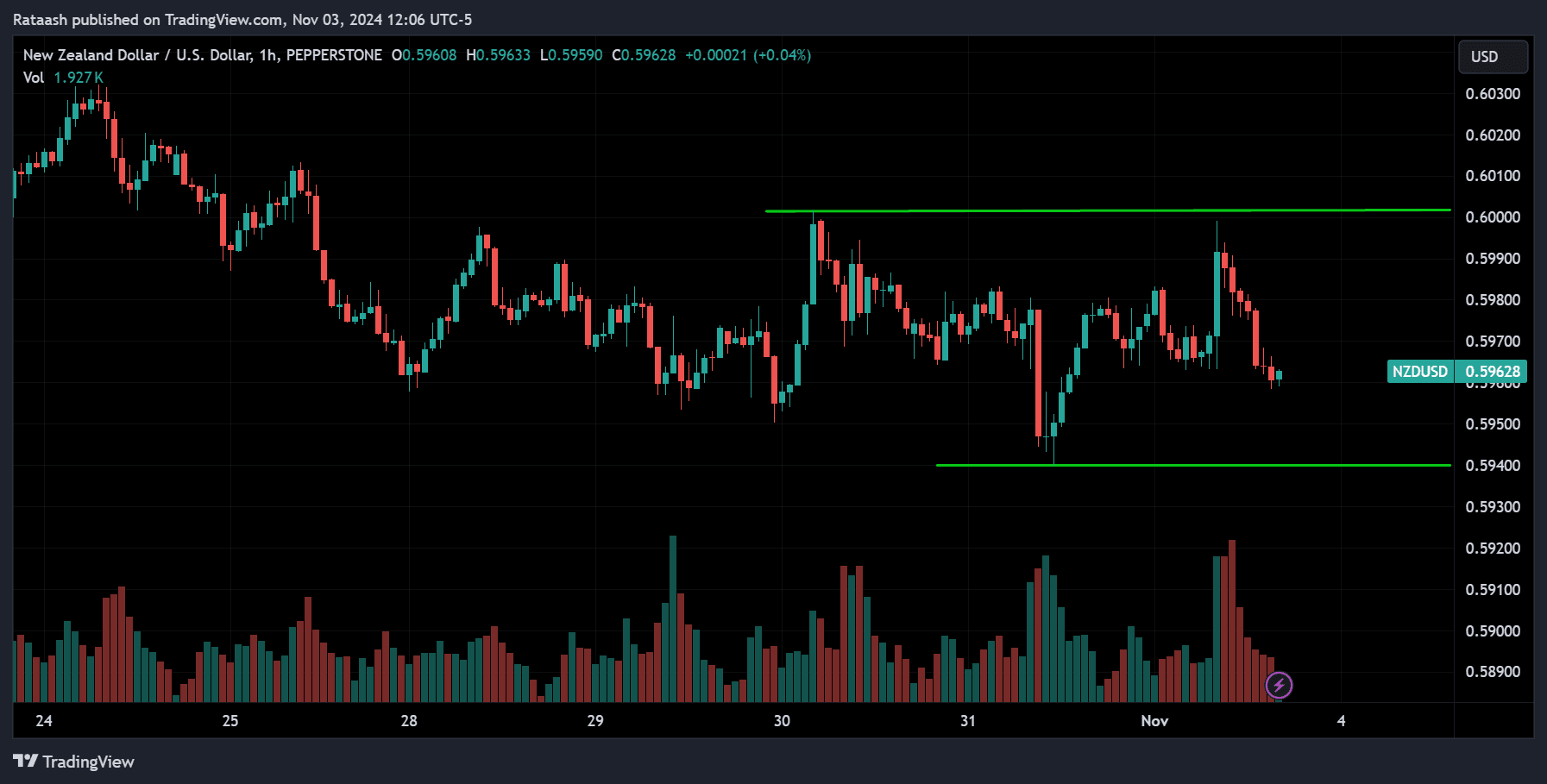1547x784 pixels.
Task: Click the close value C0.59628
Action: [x=644, y=55]
